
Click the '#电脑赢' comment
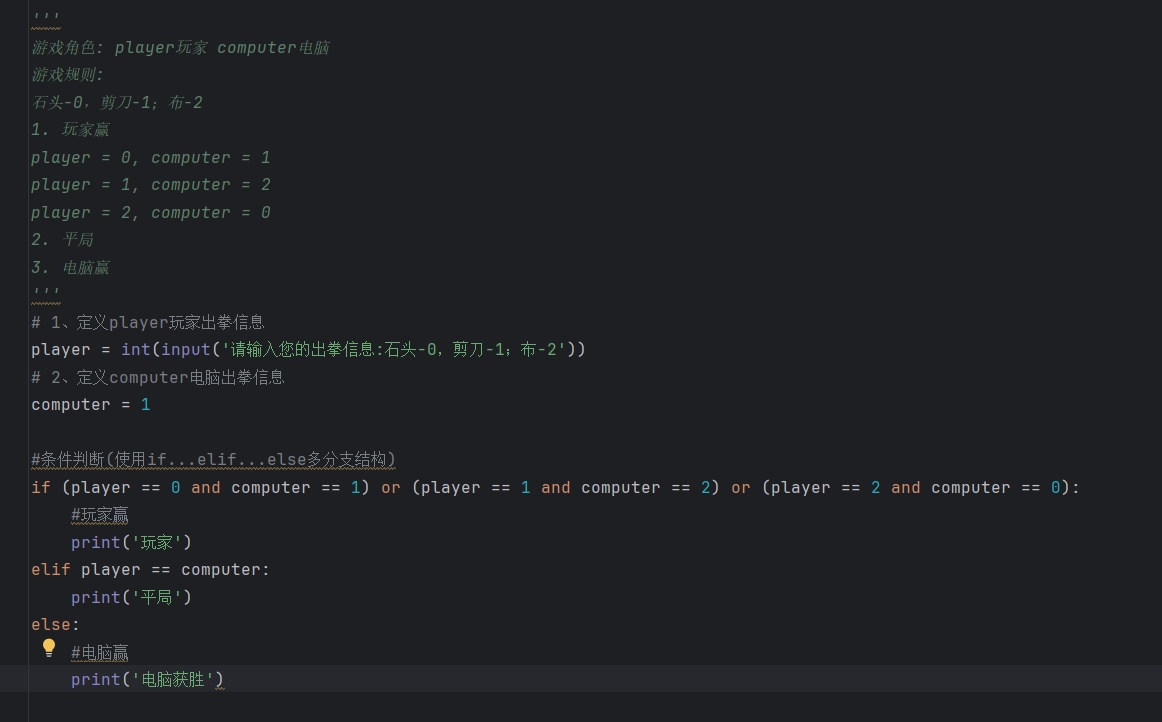99,653
